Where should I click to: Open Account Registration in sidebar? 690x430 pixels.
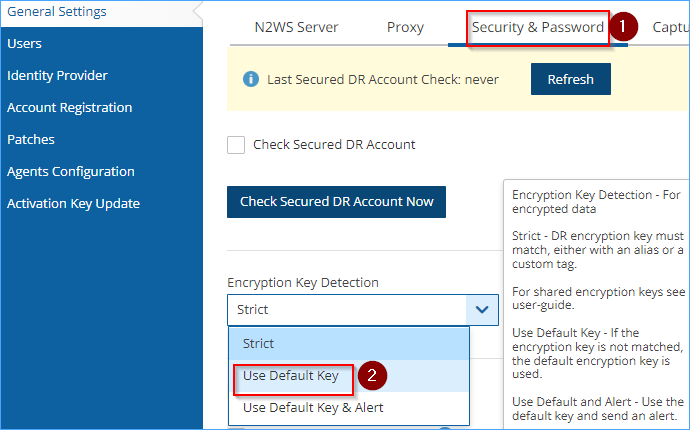[70, 107]
